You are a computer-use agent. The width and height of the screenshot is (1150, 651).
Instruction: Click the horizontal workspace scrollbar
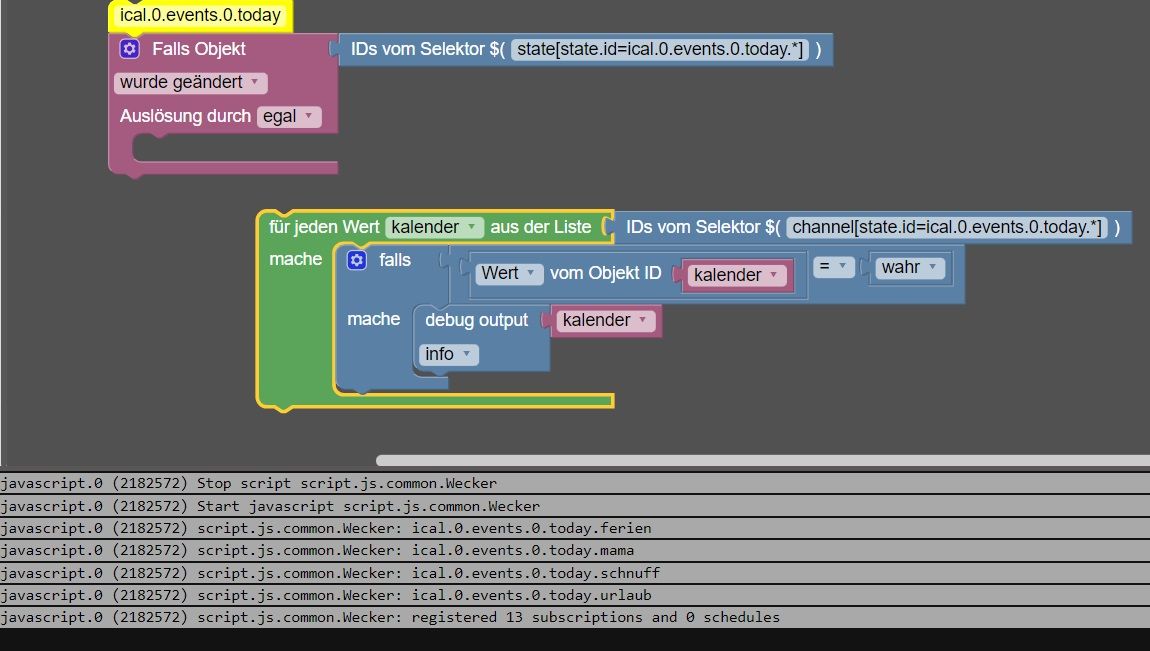click(x=763, y=460)
